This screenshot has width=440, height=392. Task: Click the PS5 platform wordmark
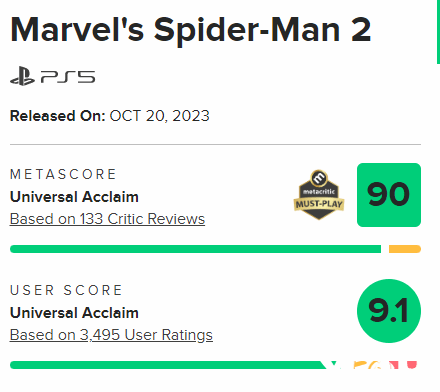68,77
